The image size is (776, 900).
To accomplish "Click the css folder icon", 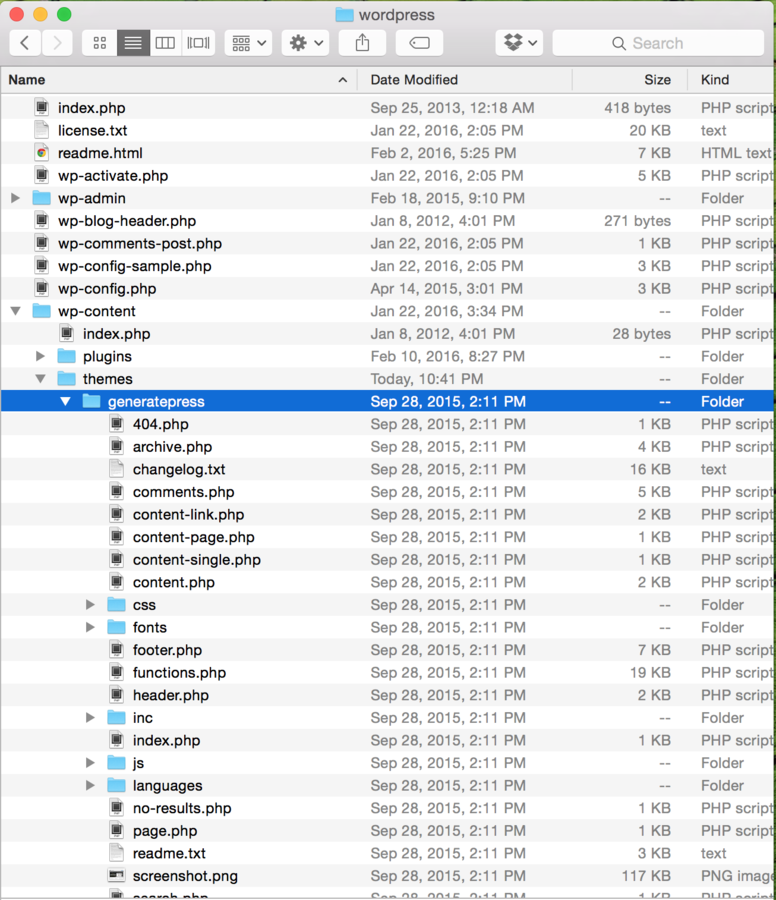I will [x=117, y=604].
